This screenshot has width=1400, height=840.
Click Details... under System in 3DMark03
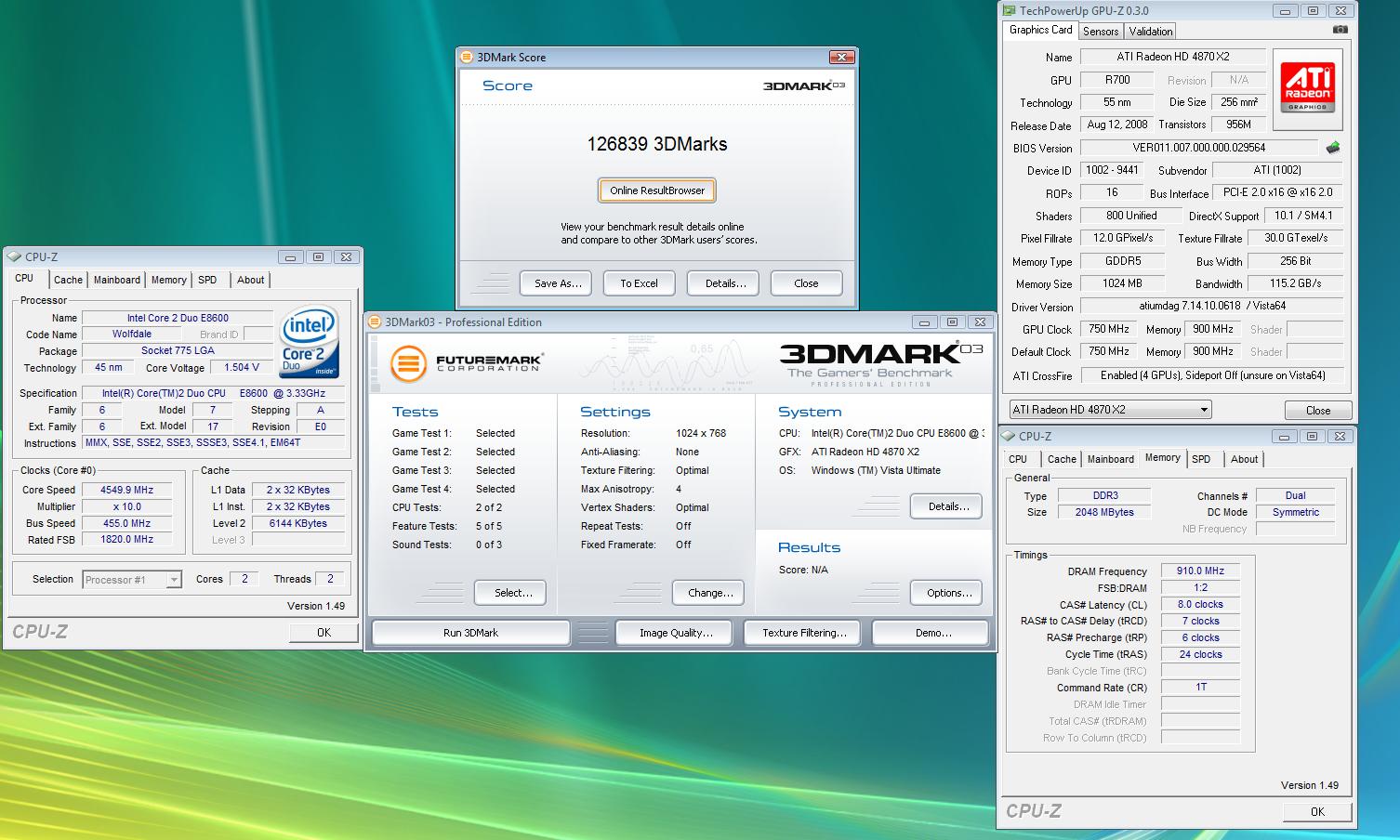948,506
